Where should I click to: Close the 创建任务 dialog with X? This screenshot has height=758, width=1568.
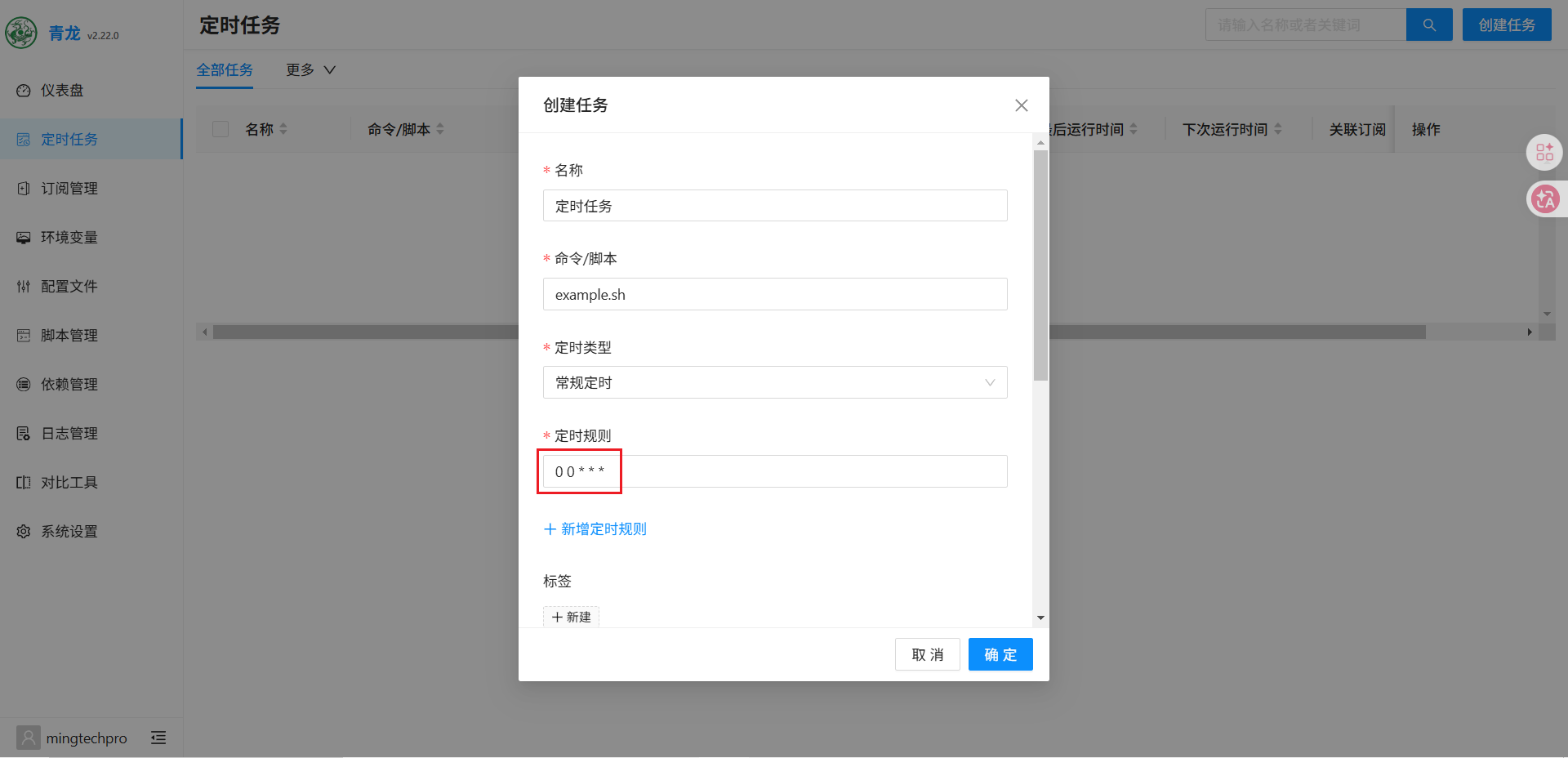(x=1021, y=105)
